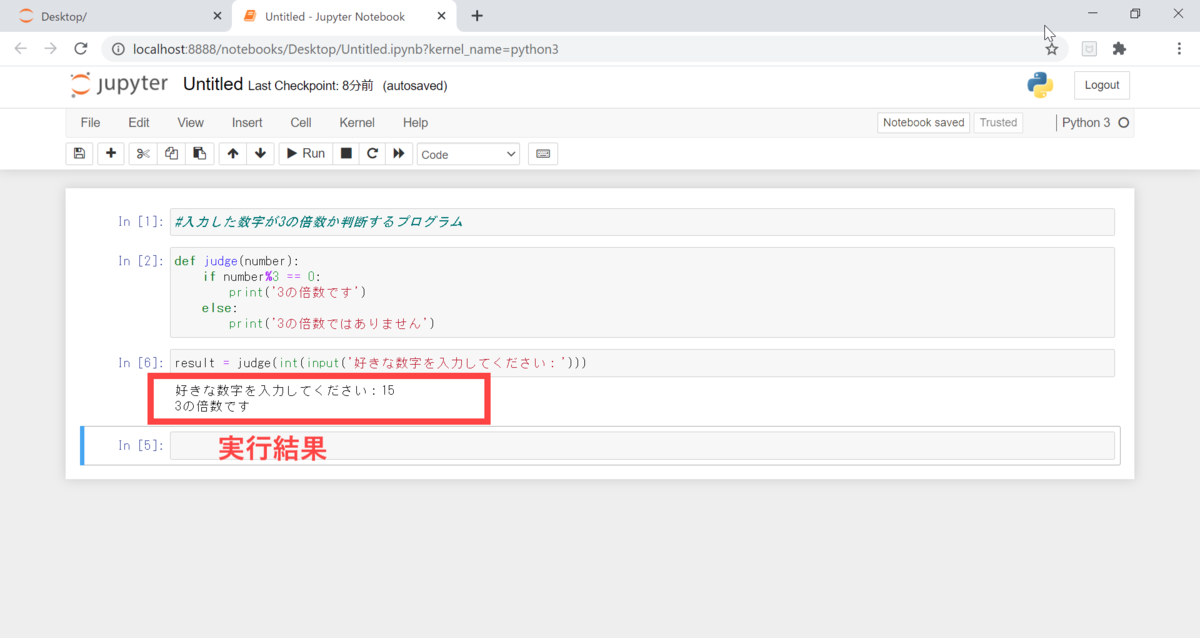Click the Trusted notebook indicator
This screenshot has width=1200, height=638.
998,122
